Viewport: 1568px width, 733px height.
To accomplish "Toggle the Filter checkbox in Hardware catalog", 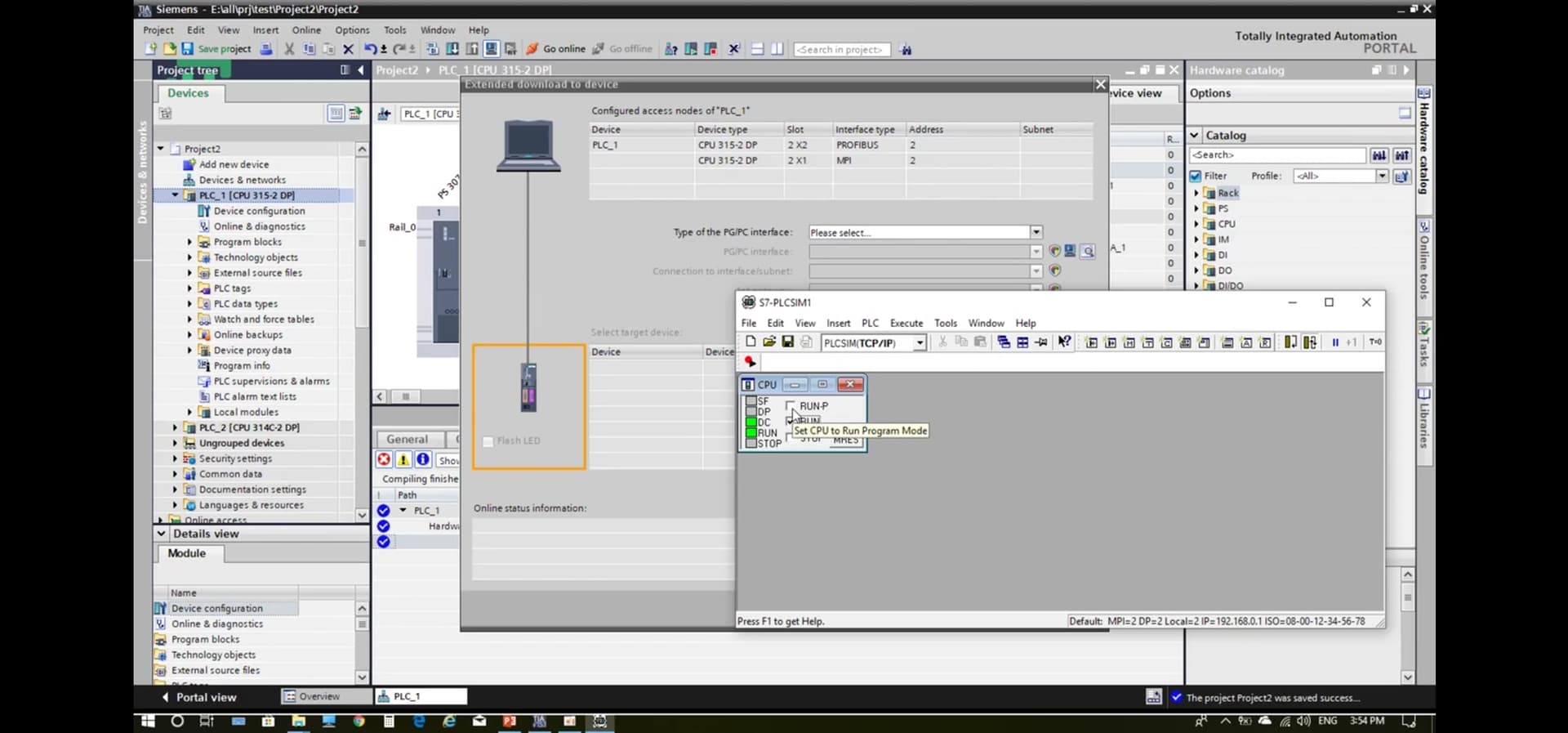I will coord(1196,176).
